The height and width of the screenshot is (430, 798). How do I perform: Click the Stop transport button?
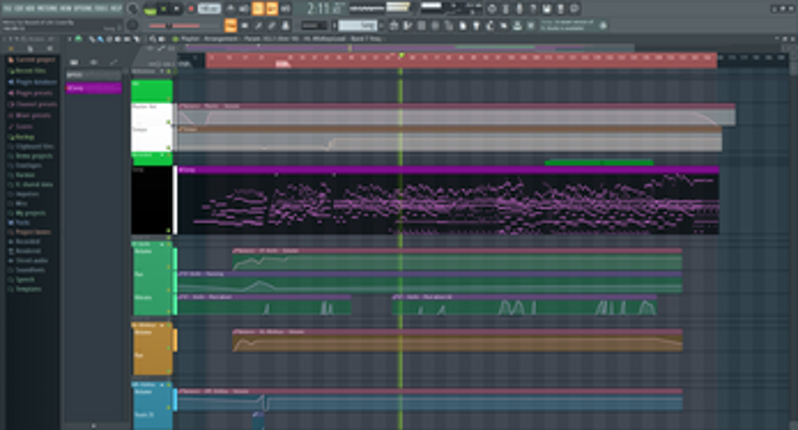pyautogui.click(x=177, y=9)
